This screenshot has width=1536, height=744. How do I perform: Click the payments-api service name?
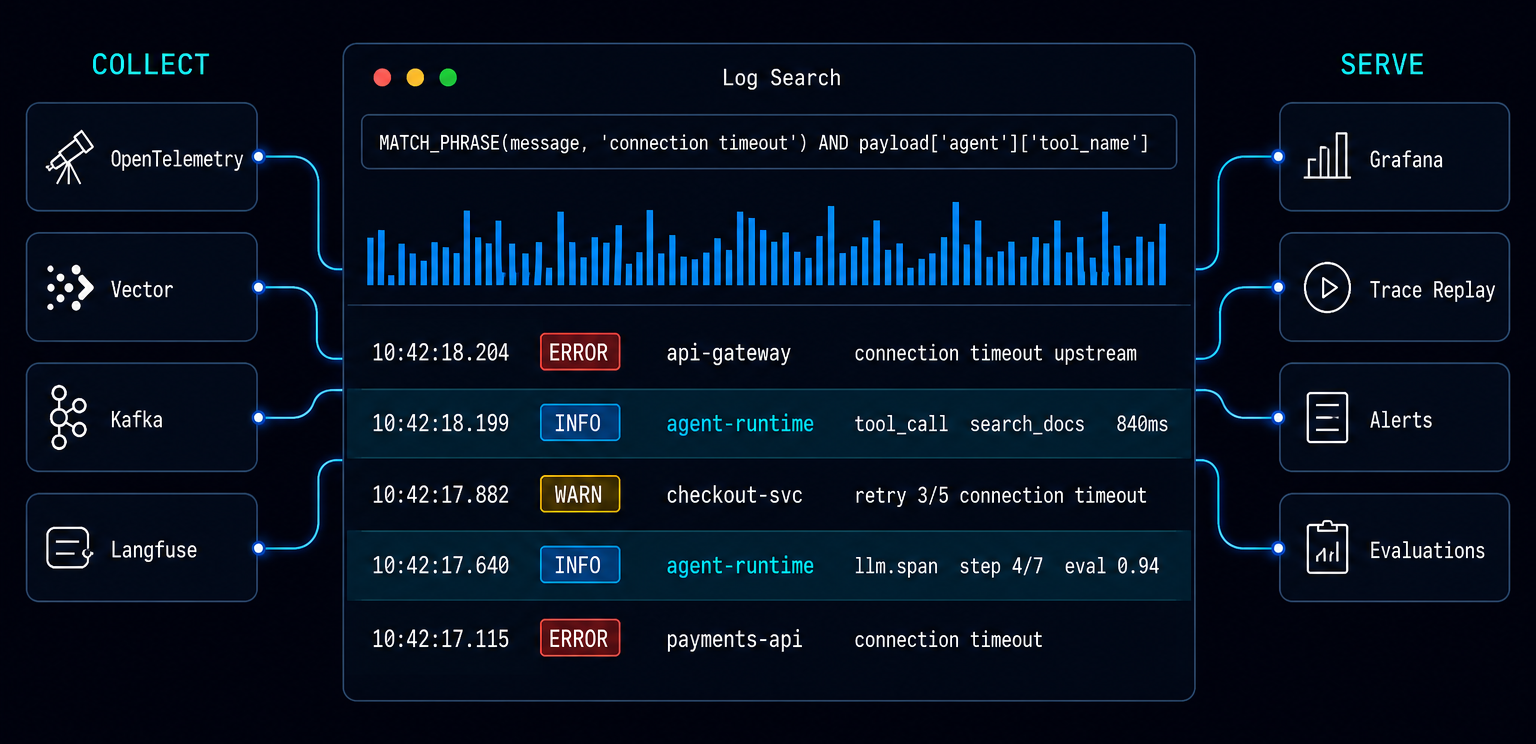(735, 639)
